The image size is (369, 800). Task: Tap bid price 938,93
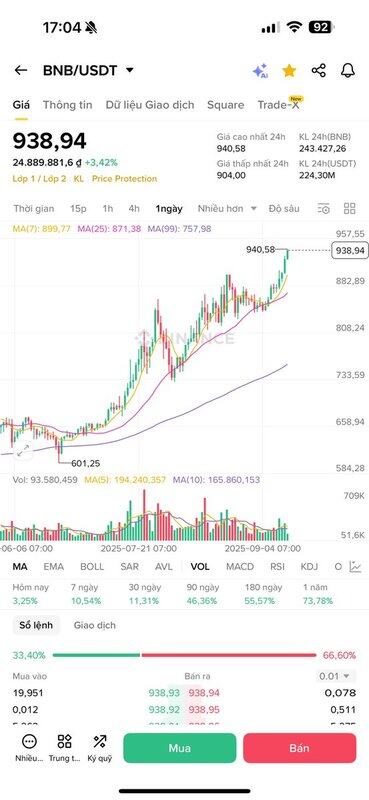[164, 693]
